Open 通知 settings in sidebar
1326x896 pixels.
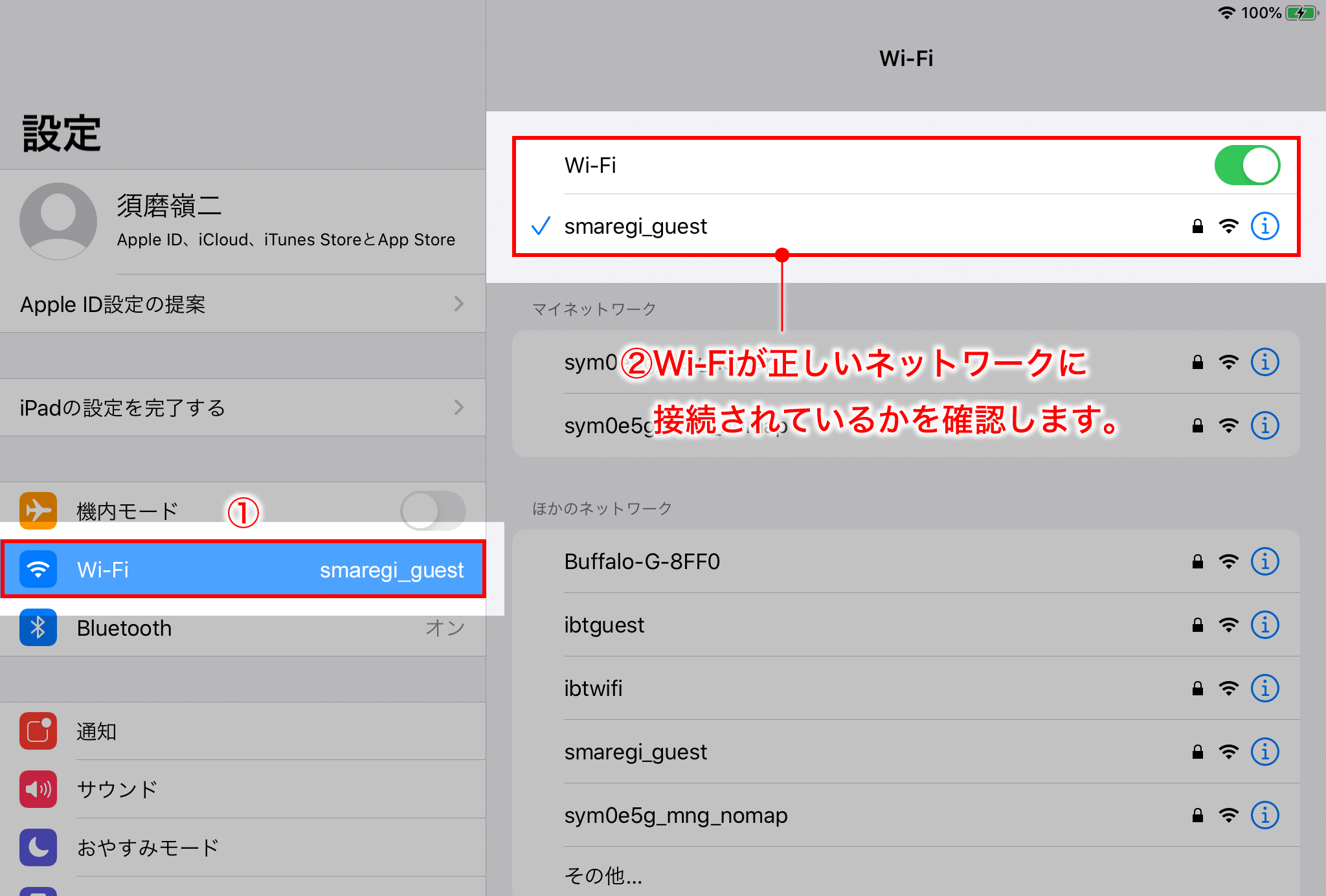click(243, 731)
